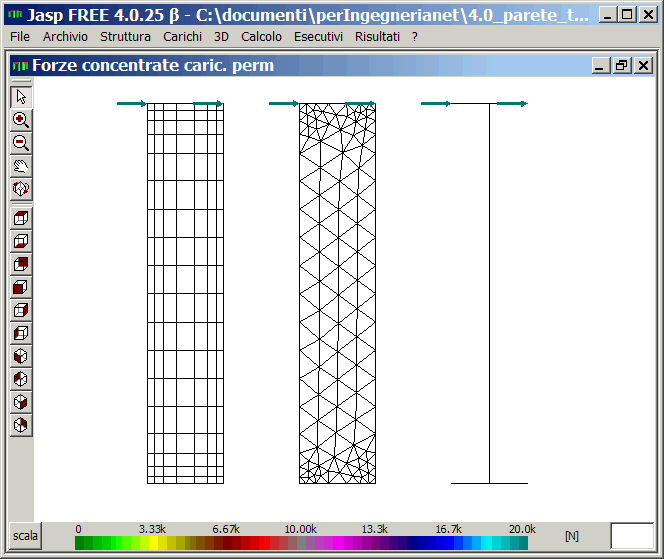Activate the zoom out magnifier tool
The width and height of the screenshot is (664, 559).
21,143
